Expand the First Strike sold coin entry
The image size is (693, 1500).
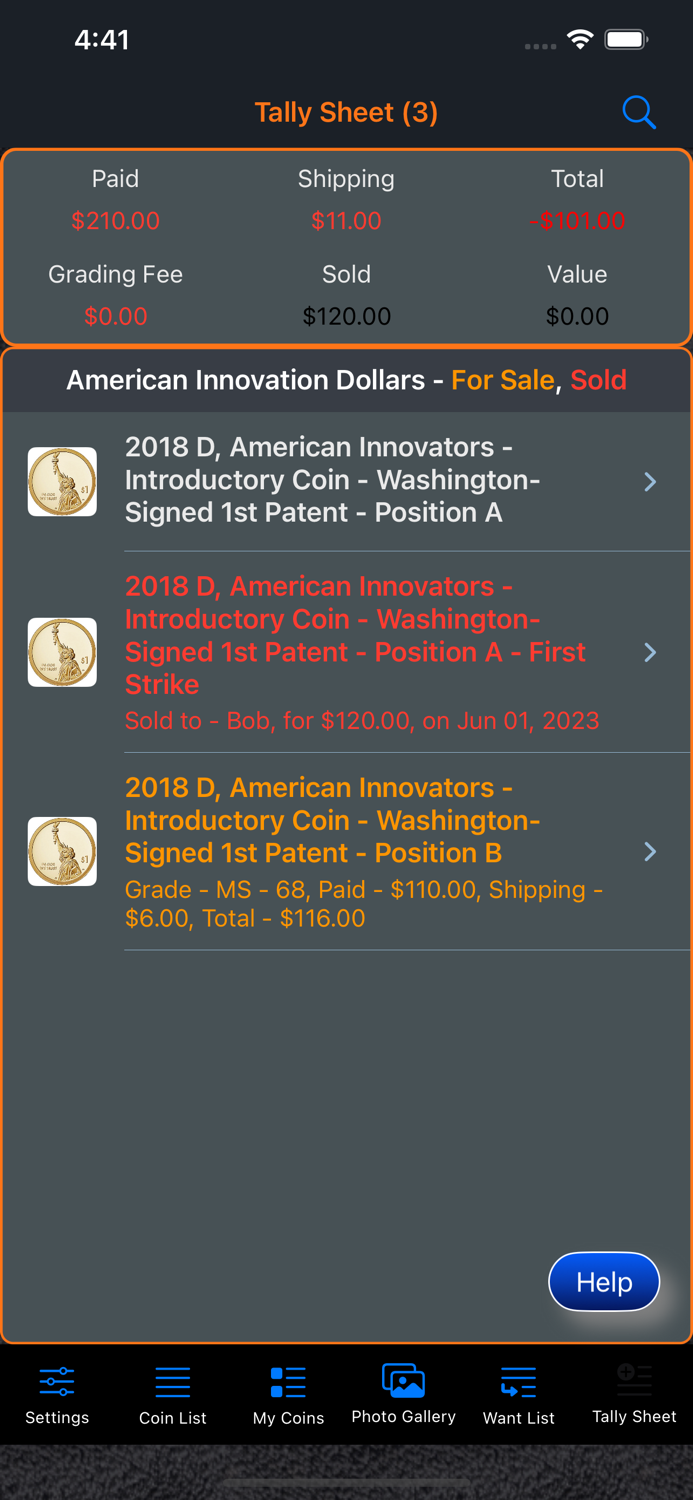pos(651,652)
